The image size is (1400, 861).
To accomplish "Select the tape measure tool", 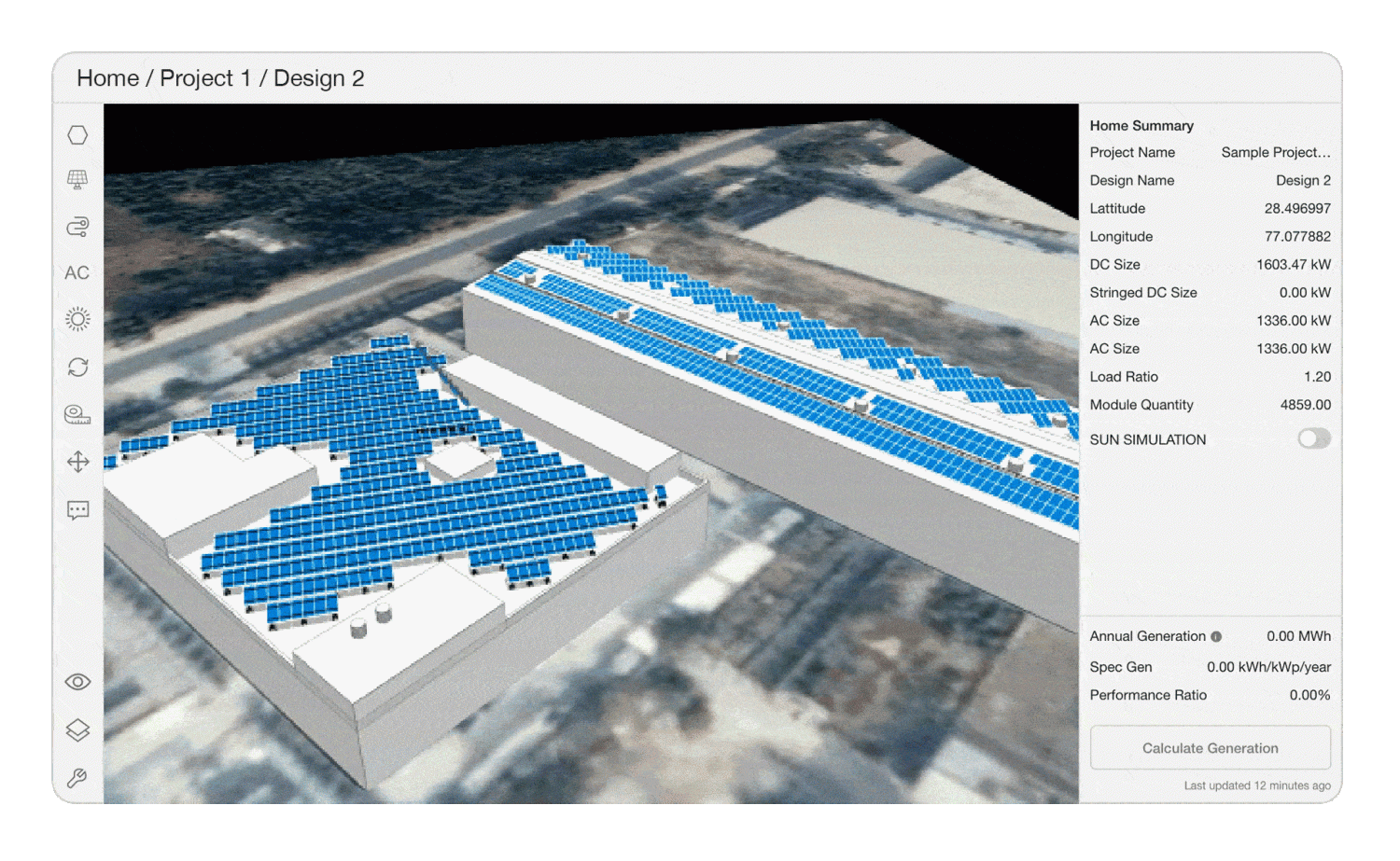I will pos(77,414).
